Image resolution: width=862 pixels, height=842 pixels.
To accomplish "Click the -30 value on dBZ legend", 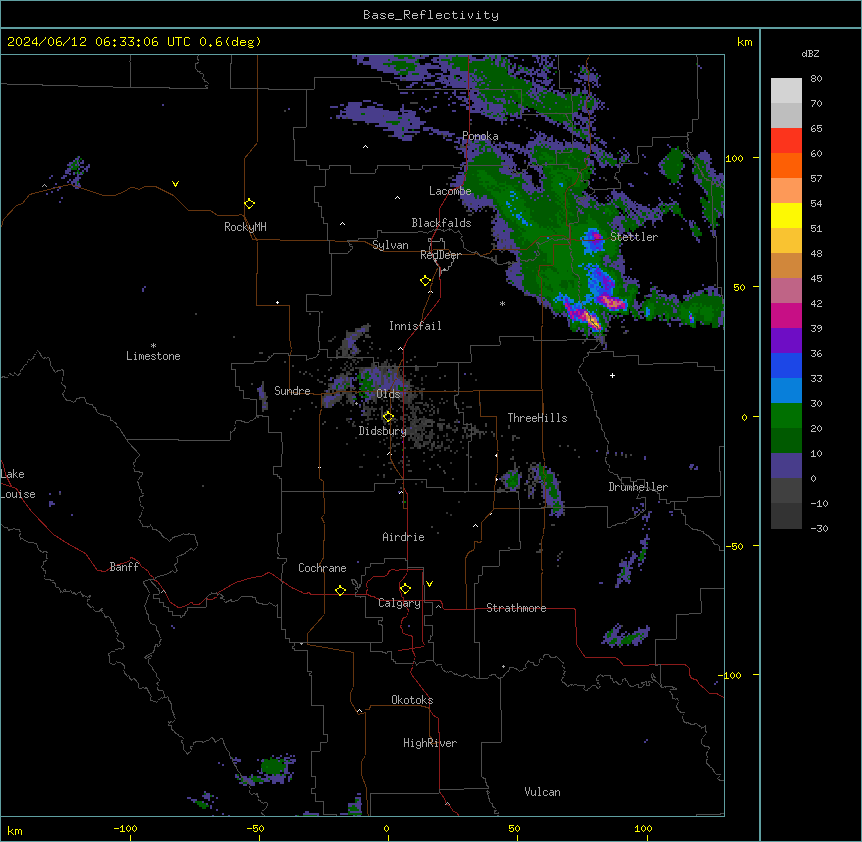I will [x=819, y=528].
